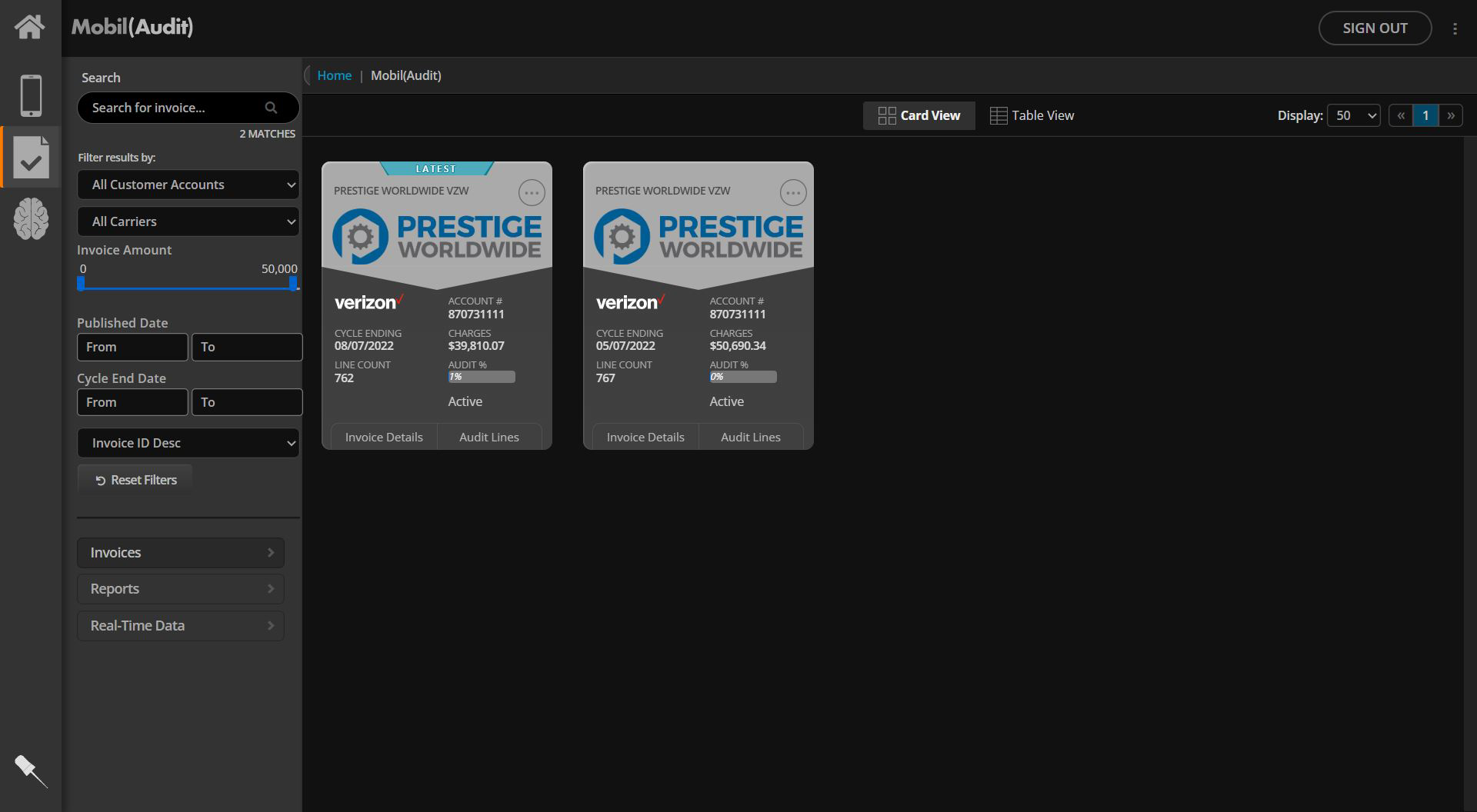Select the audit checkmark document icon
Screen dimensions: 1477x812
tap(31, 157)
